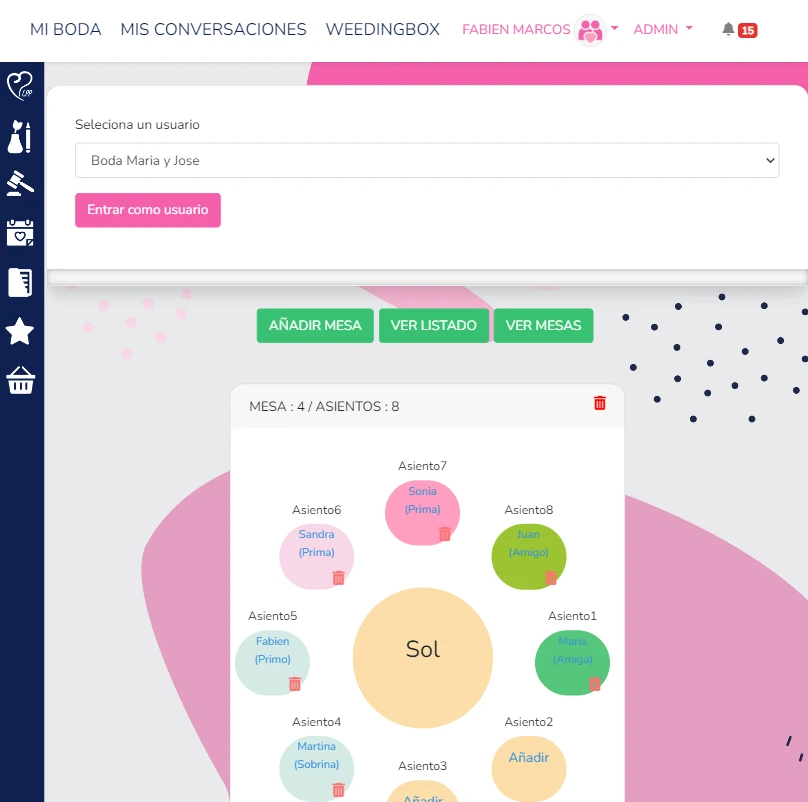
Task: Delete table 4 using the red trash icon
Action: [x=600, y=403]
